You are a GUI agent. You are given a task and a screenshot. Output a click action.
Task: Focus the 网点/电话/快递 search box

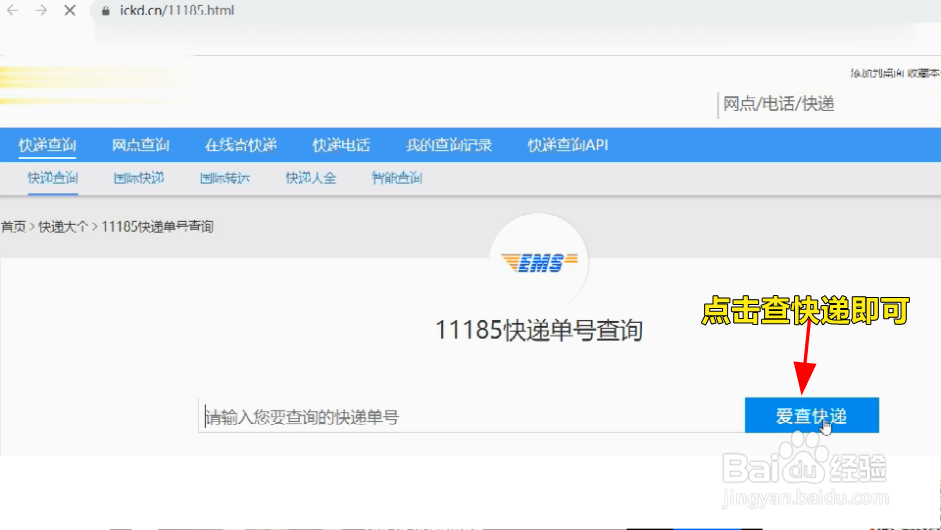829,104
